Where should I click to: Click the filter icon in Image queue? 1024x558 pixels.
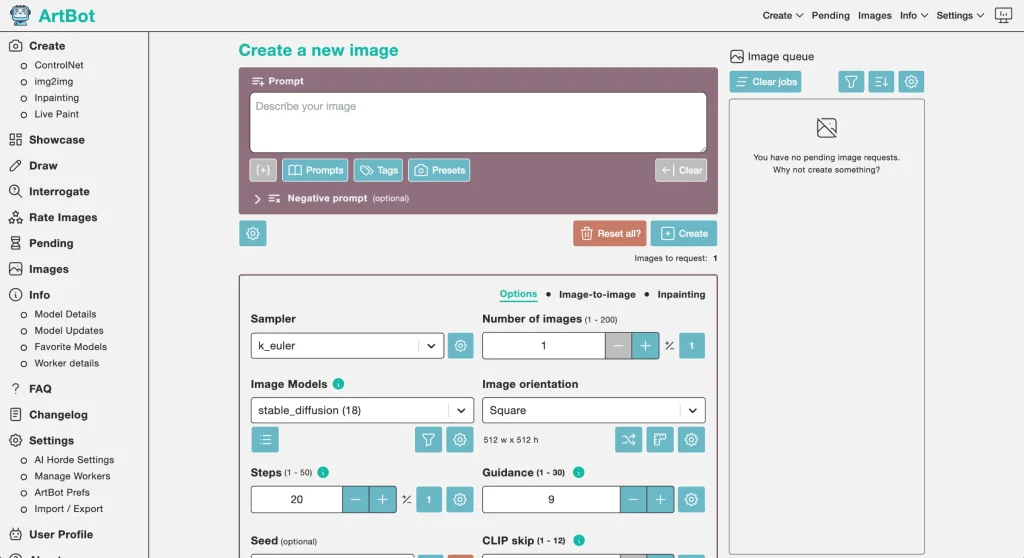tap(851, 82)
